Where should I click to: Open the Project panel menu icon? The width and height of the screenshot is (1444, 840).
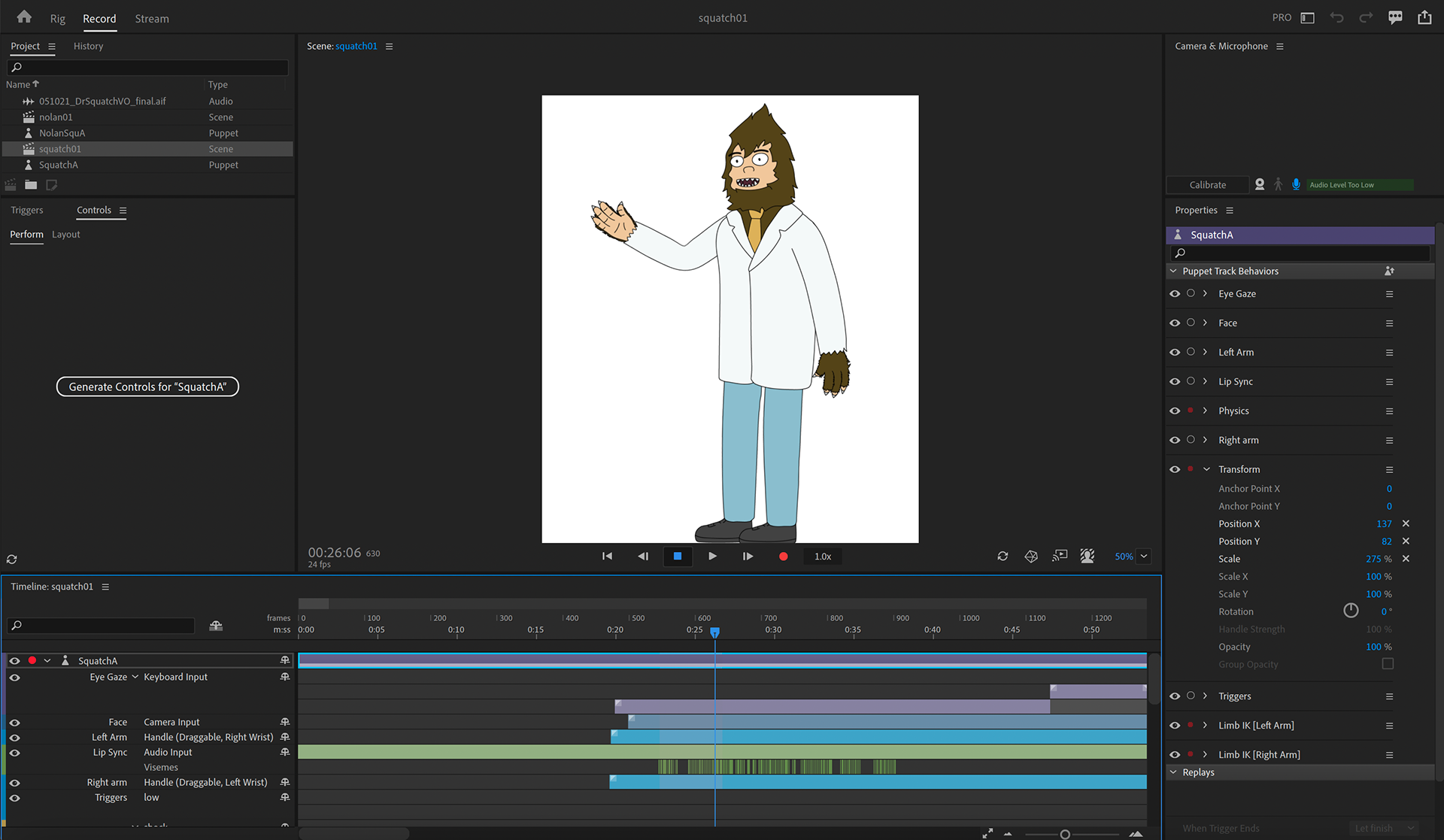pyautogui.click(x=52, y=47)
